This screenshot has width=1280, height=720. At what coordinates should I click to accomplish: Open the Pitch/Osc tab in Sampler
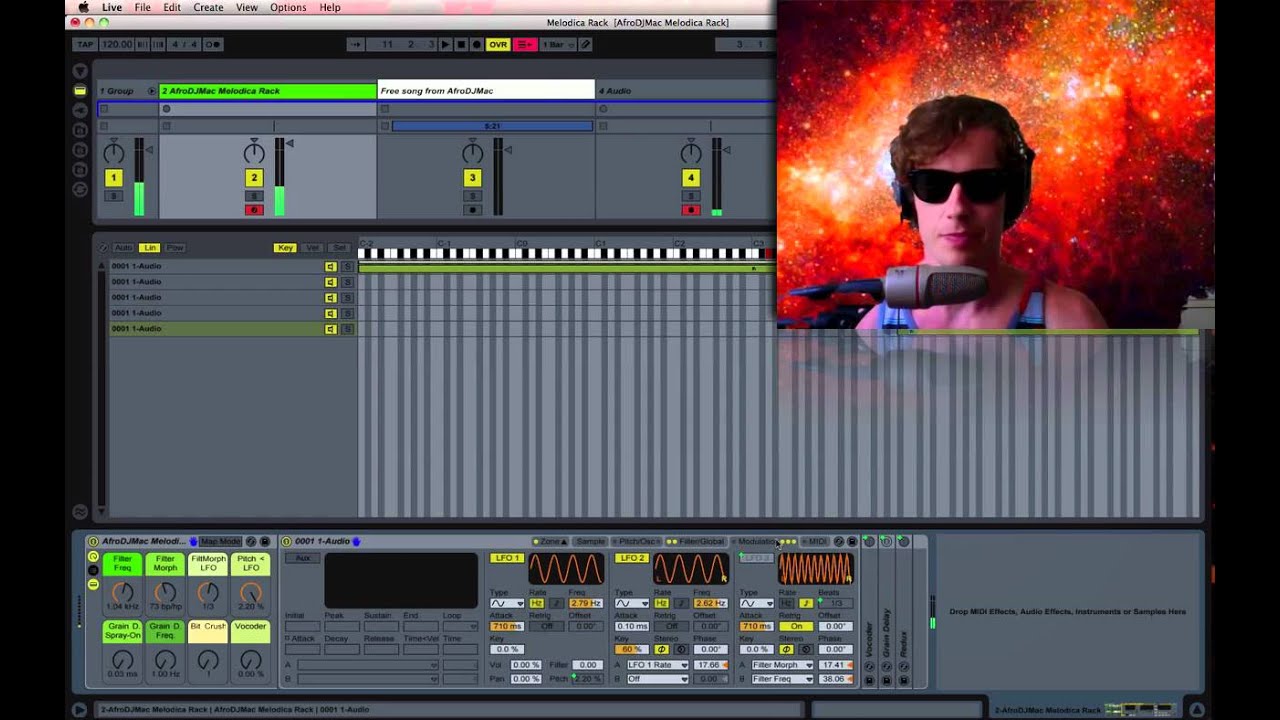tap(635, 542)
